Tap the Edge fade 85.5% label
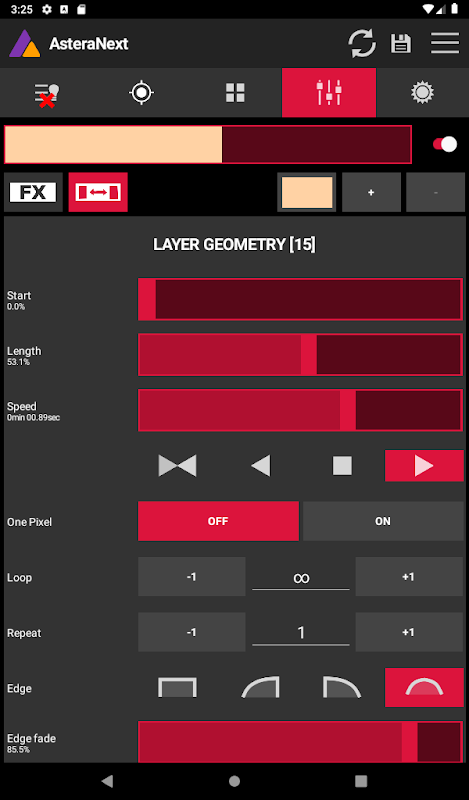 (31, 743)
